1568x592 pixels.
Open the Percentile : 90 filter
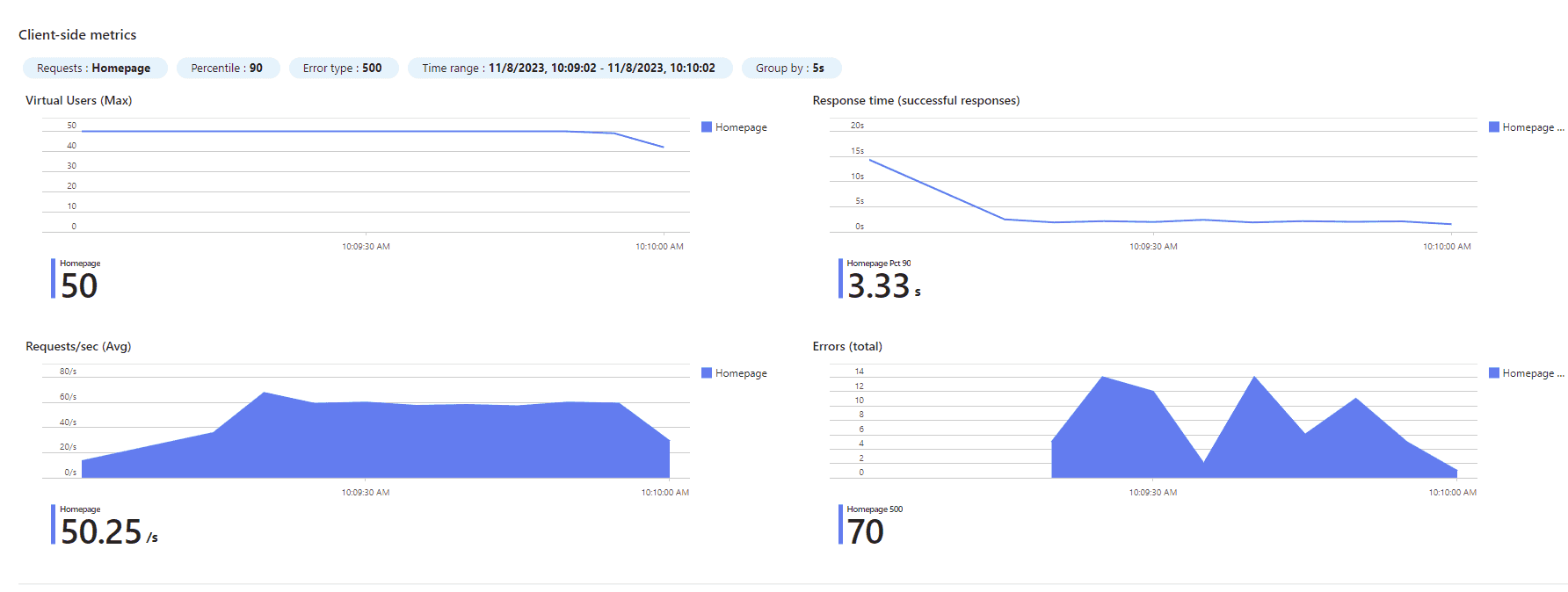point(227,68)
